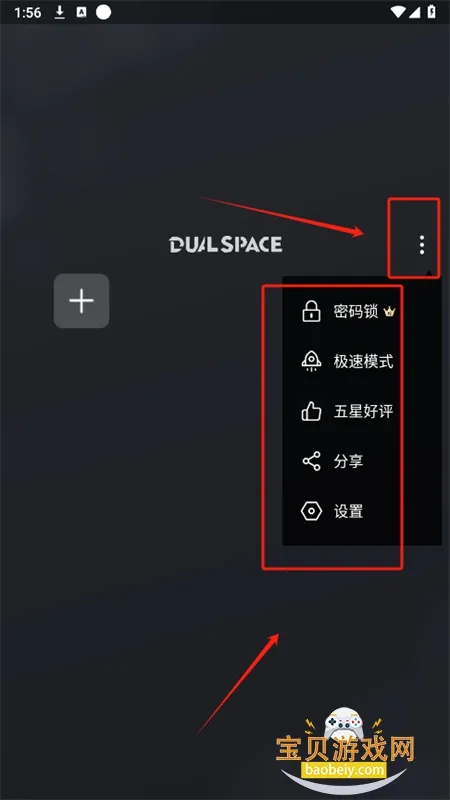Tap the battery charging status icon
Image resolution: width=450 pixels, height=800 pixels.
click(432, 12)
